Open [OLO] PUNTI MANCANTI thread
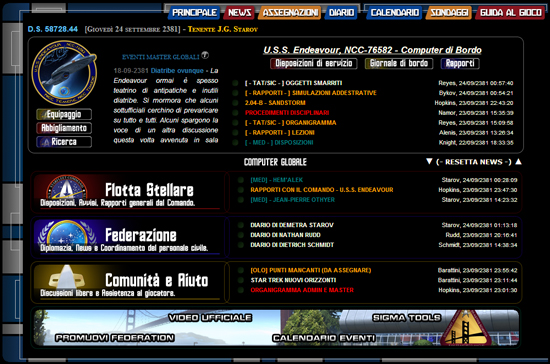 311,270
